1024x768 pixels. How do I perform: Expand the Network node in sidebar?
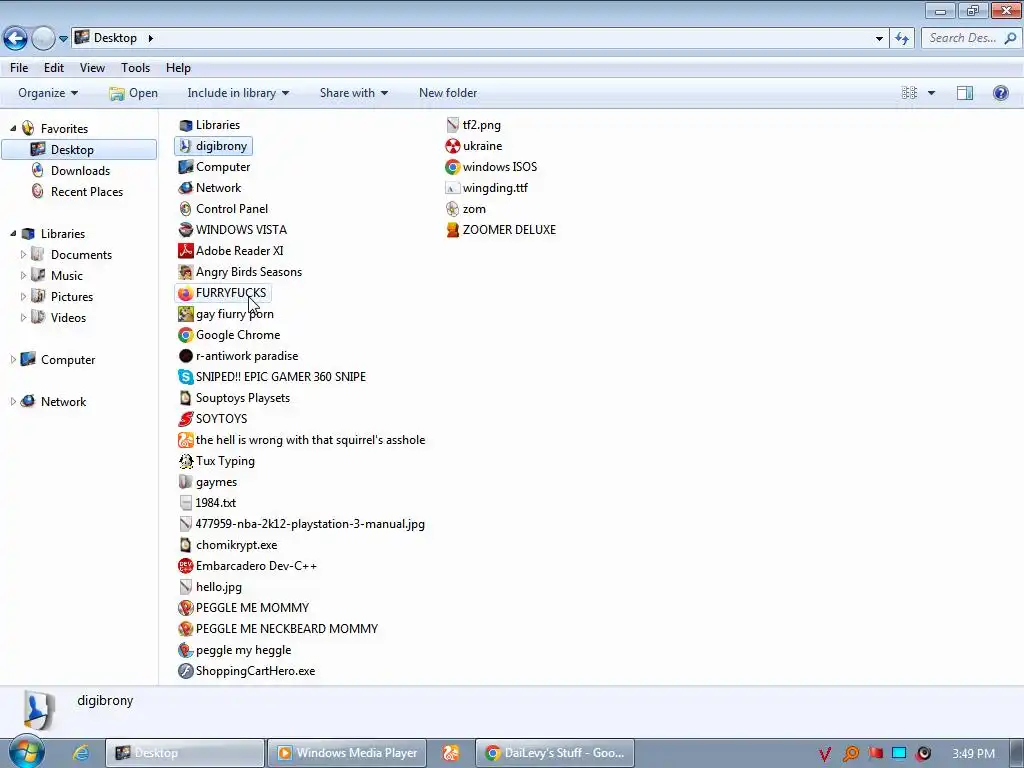coord(13,402)
